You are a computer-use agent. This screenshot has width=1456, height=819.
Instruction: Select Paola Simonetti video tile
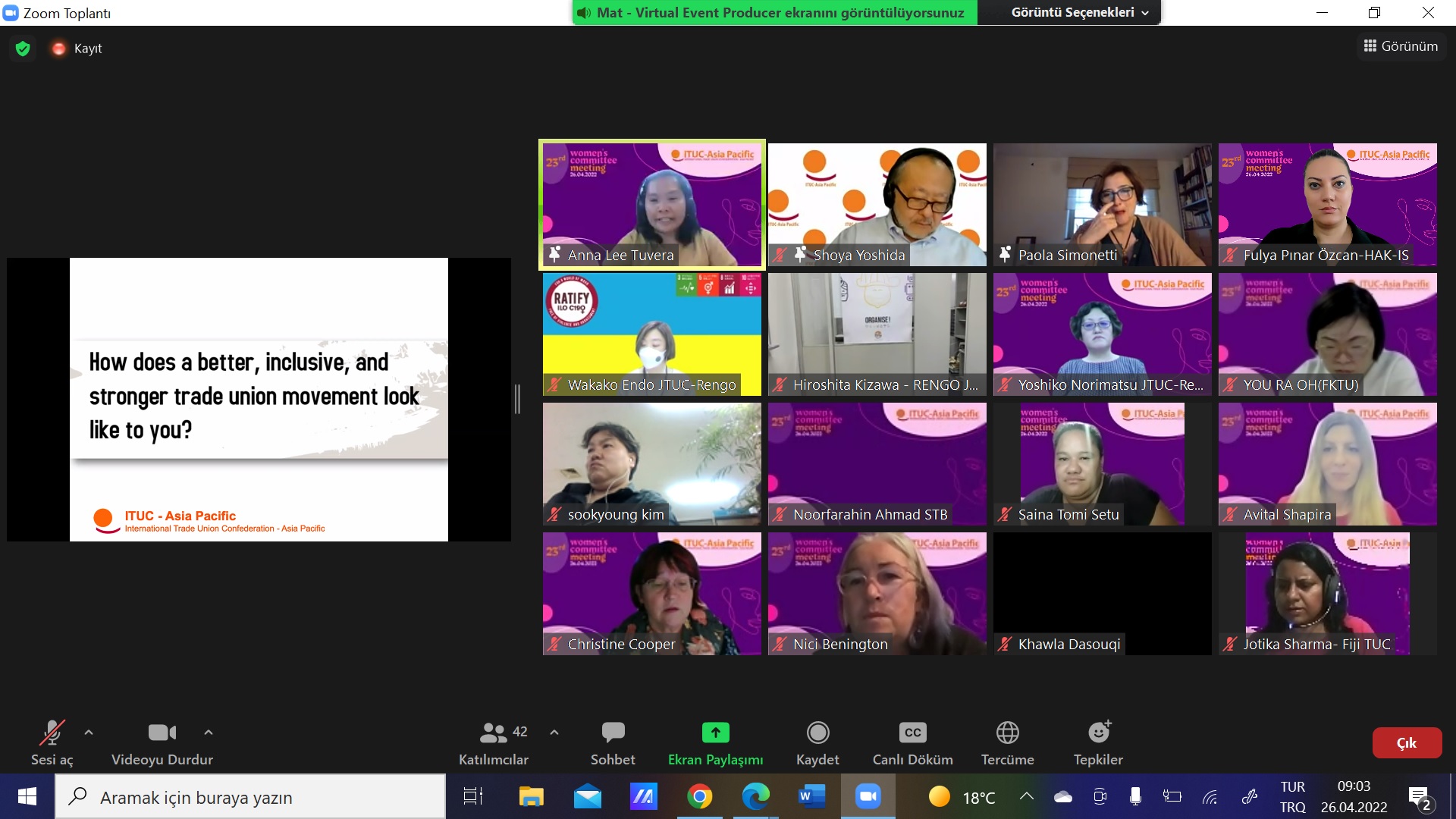[x=1103, y=205]
